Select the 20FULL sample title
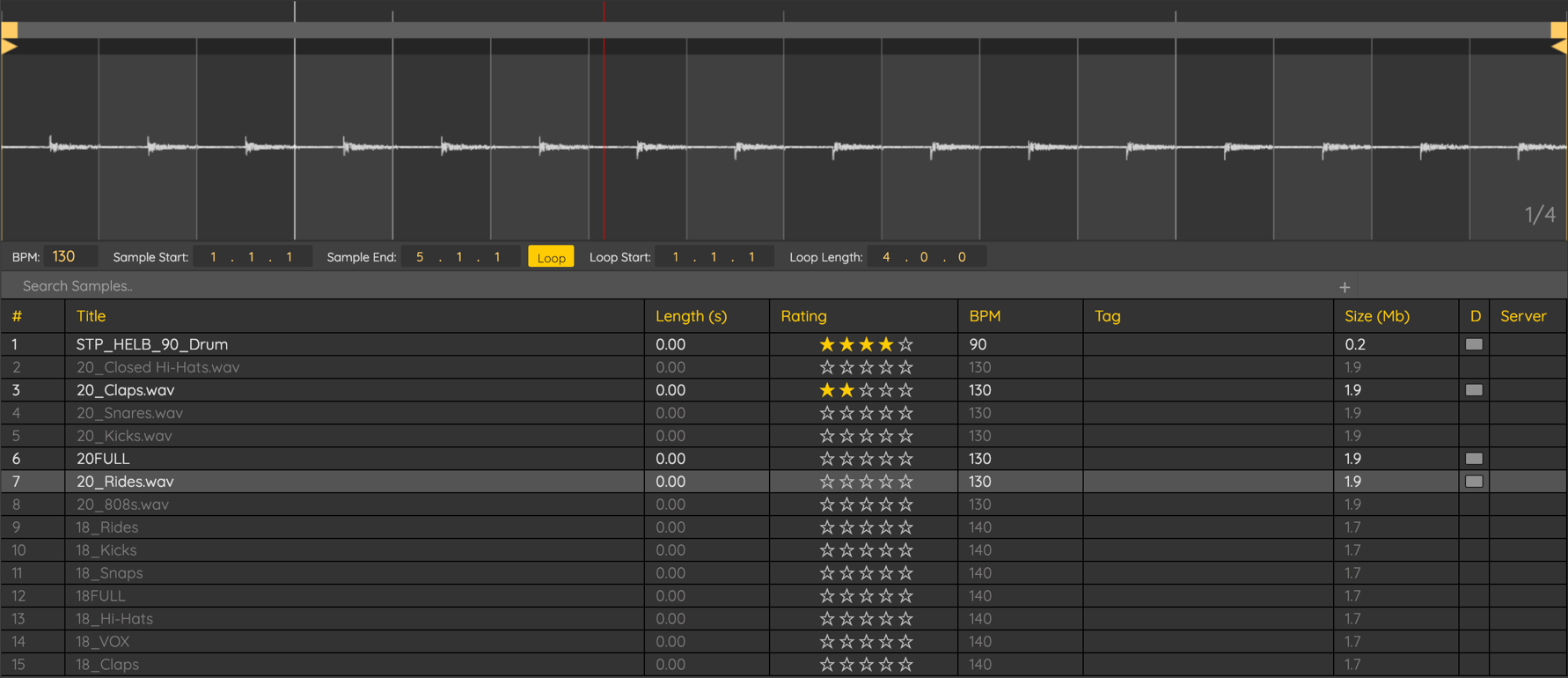This screenshot has width=1568, height=678. tap(103, 459)
